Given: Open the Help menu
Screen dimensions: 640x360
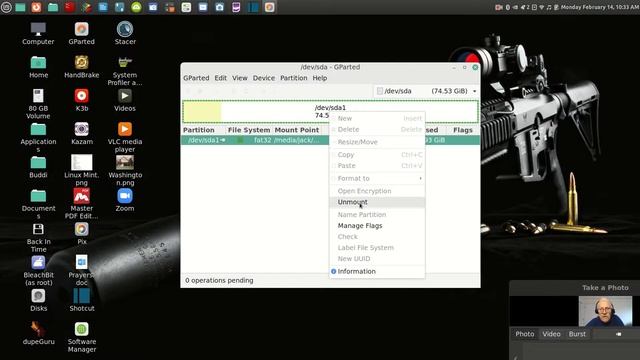Looking at the screenshot, I should (x=320, y=78).
